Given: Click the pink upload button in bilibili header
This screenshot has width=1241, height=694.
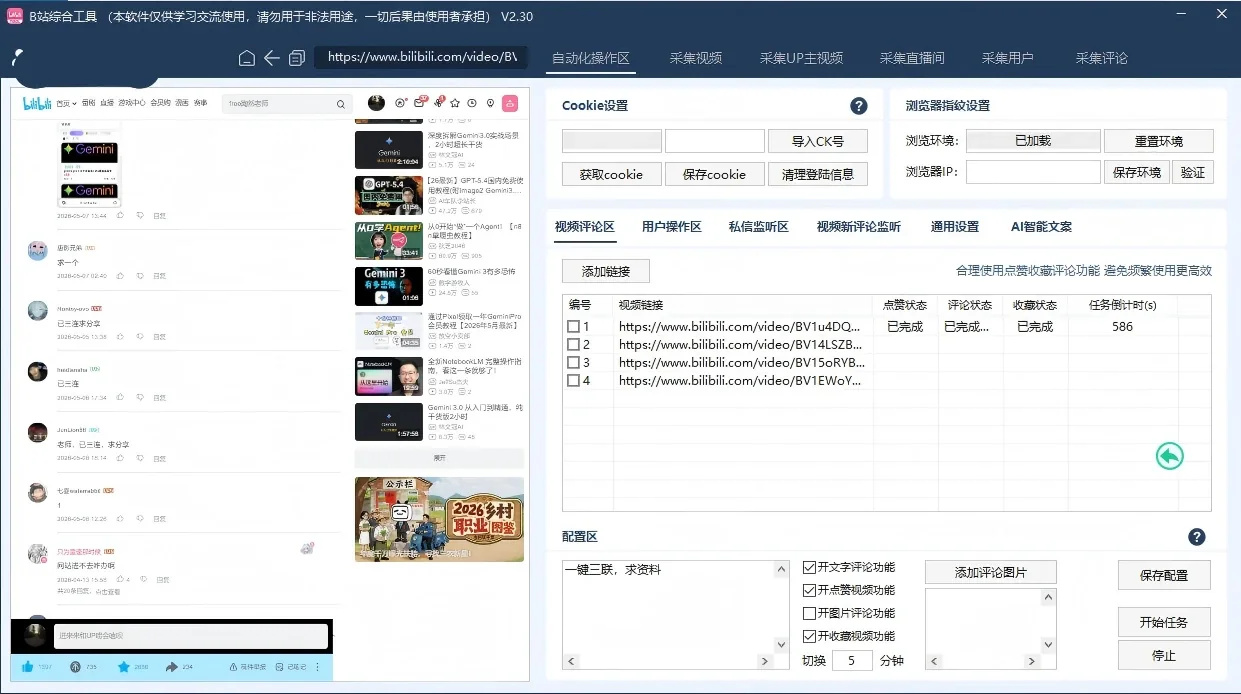Looking at the screenshot, I should pos(509,103).
